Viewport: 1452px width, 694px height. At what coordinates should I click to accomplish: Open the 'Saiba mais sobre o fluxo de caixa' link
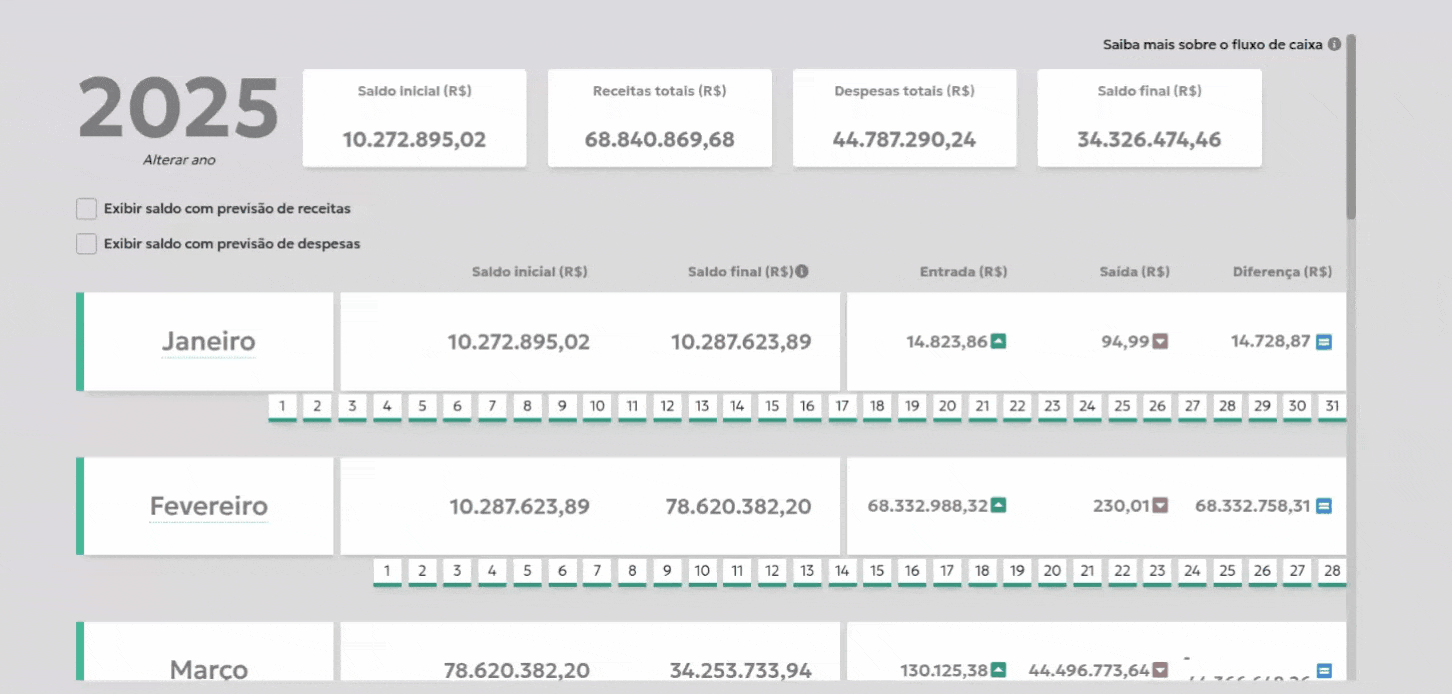tap(1212, 45)
